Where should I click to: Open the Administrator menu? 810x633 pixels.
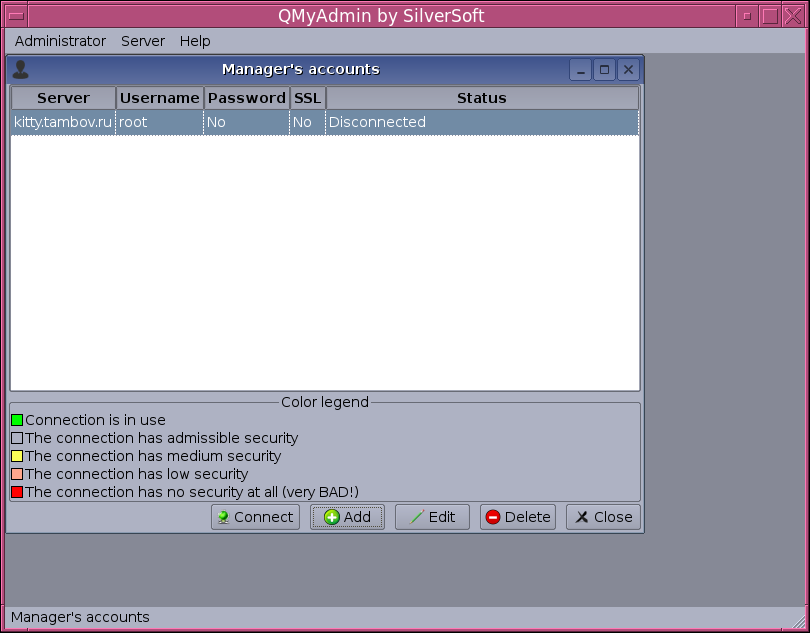[x=60, y=41]
